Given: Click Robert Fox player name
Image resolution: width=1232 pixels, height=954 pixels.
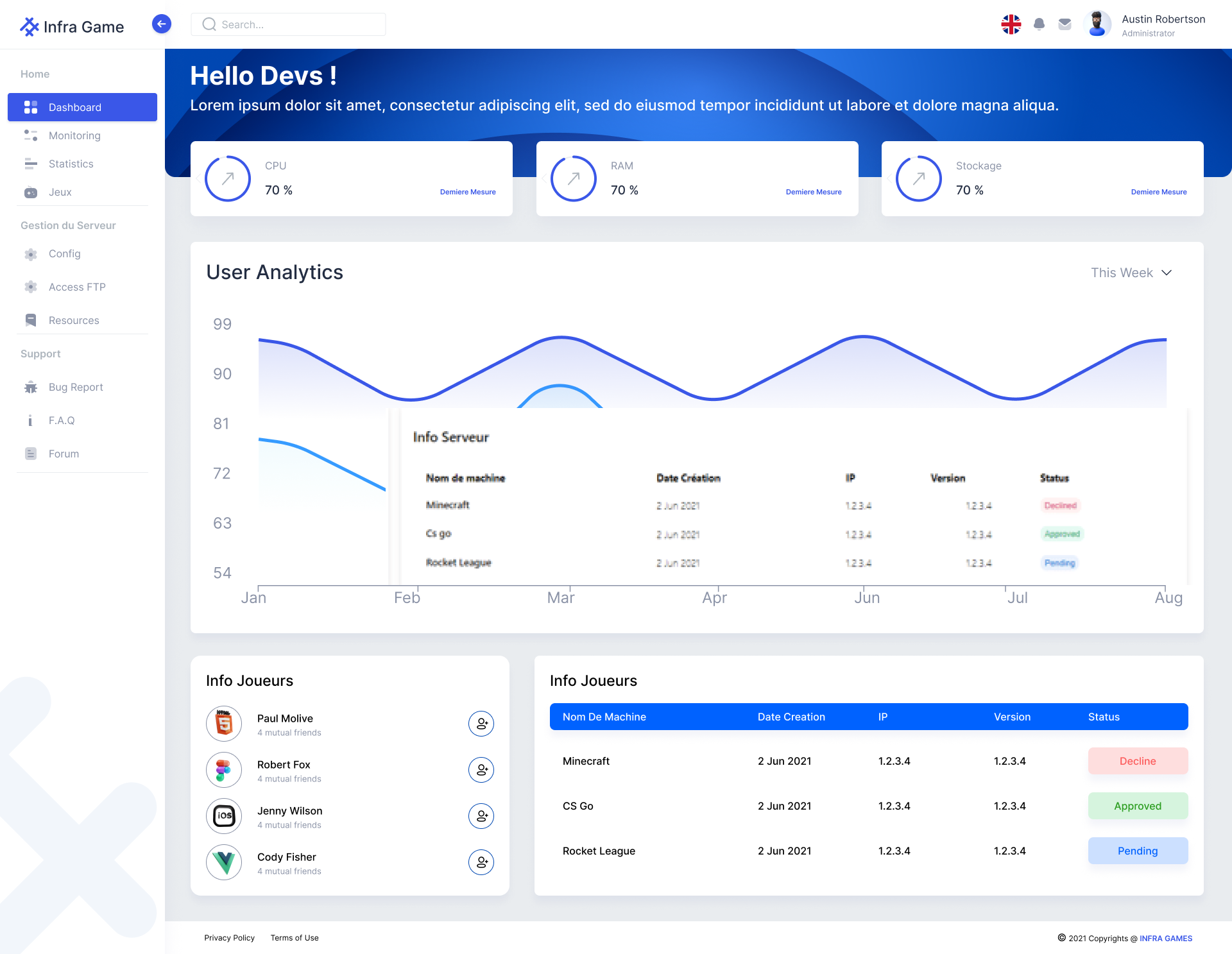Looking at the screenshot, I should point(284,765).
